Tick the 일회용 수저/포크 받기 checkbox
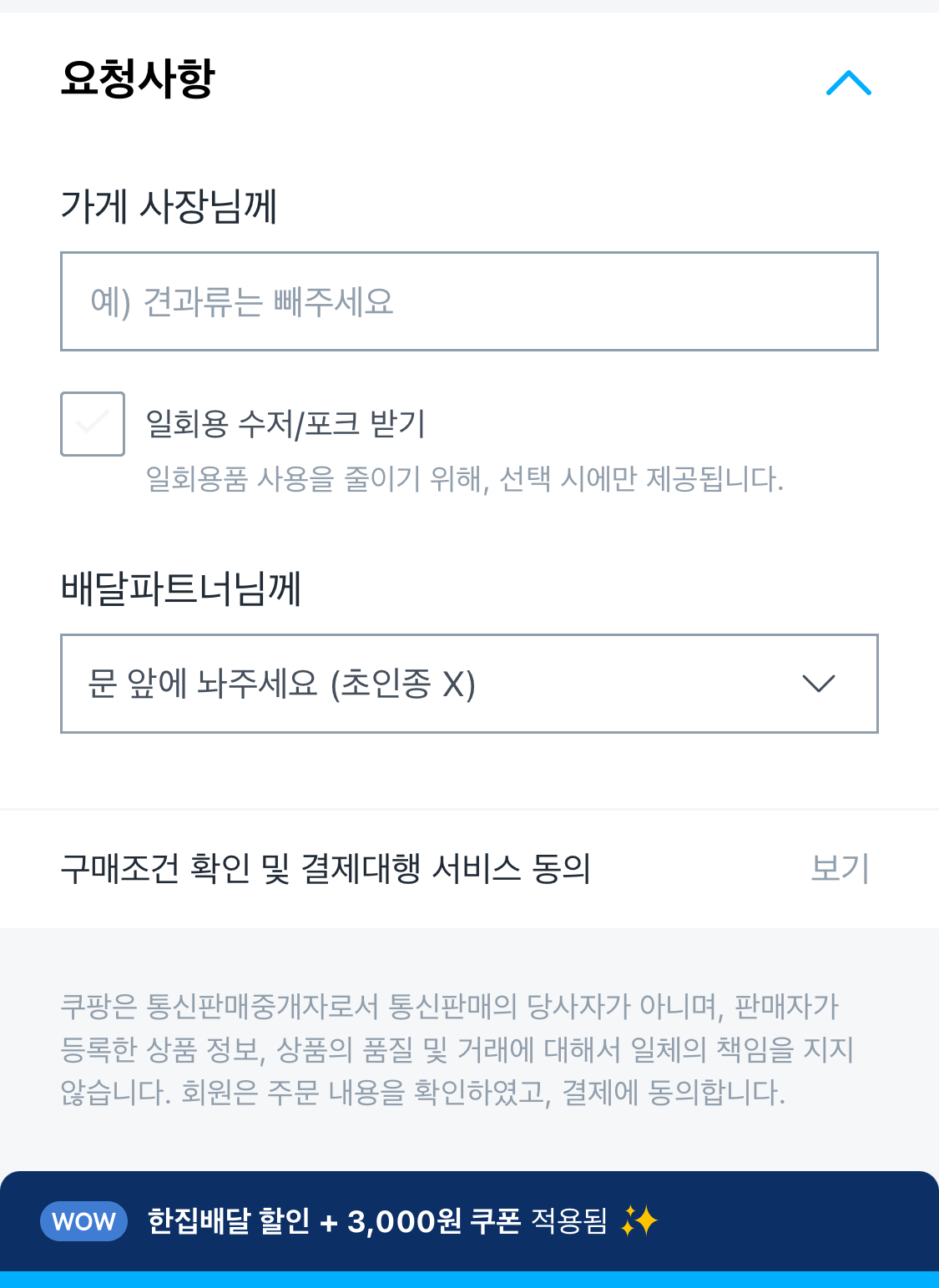 point(93,424)
